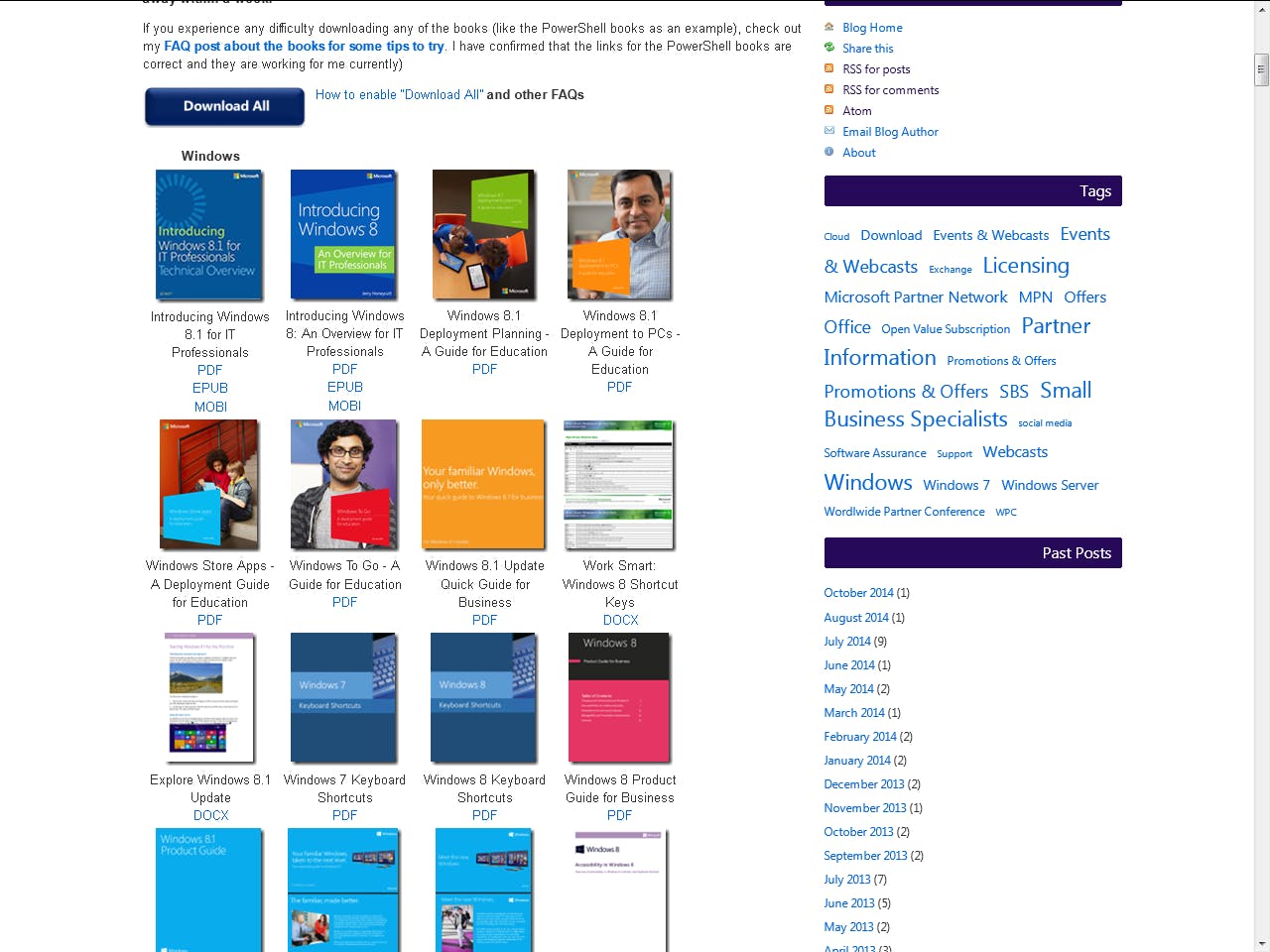Open Windows 8.1 Deployment to PCs cover
1270x952 pixels.
tap(620, 235)
